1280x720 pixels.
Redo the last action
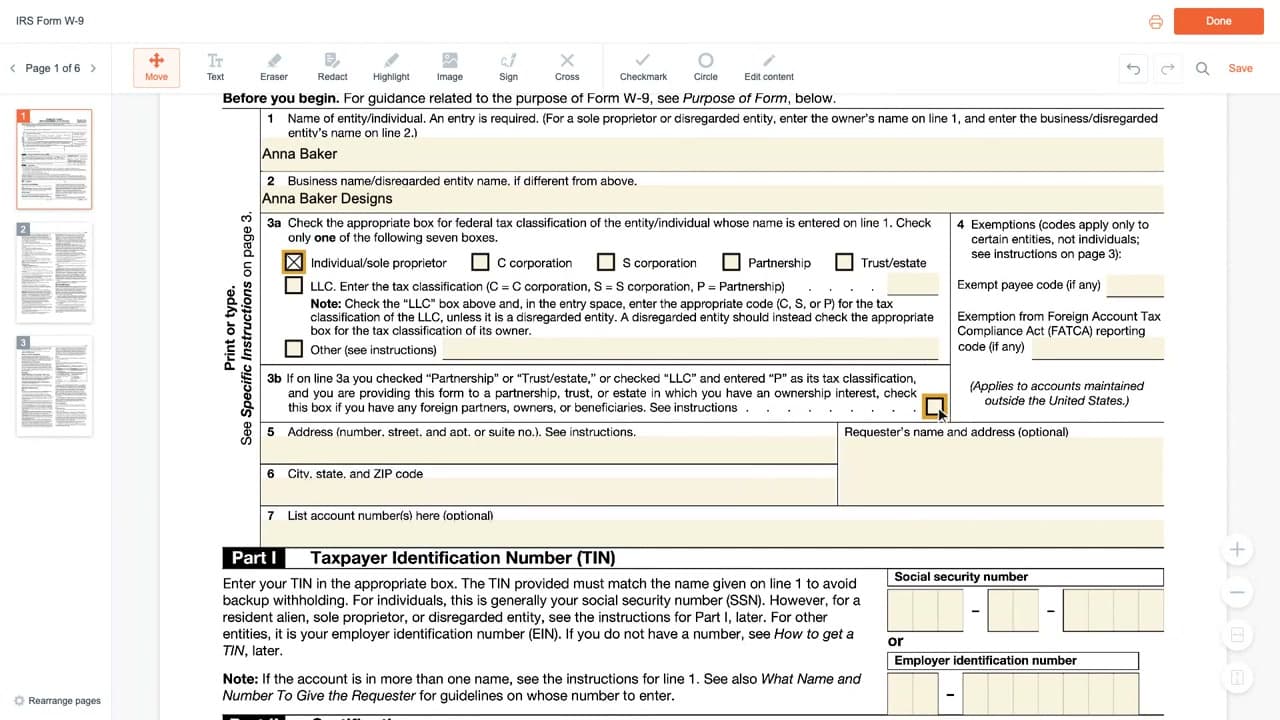click(1167, 68)
